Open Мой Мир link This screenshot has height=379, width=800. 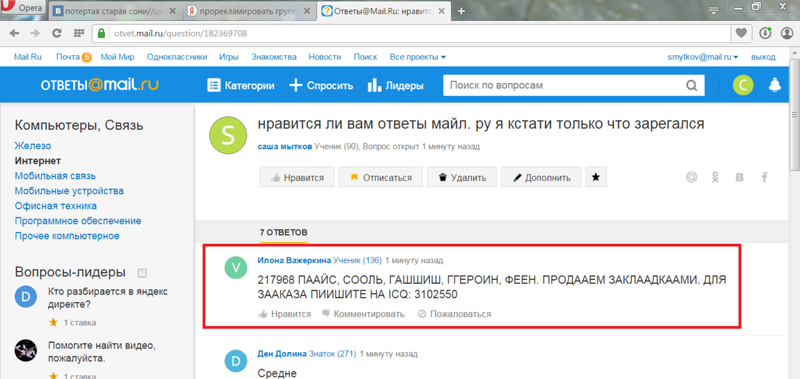point(117,57)
